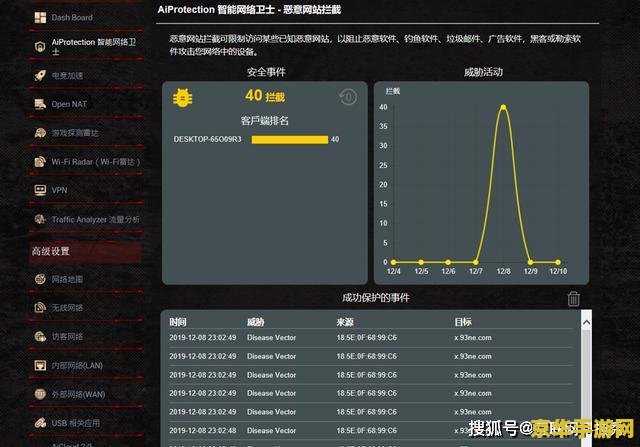This screenshot has height=447, width=640.
Task: Click the 成功保护的事件 section title
Action: click(376, 298)
